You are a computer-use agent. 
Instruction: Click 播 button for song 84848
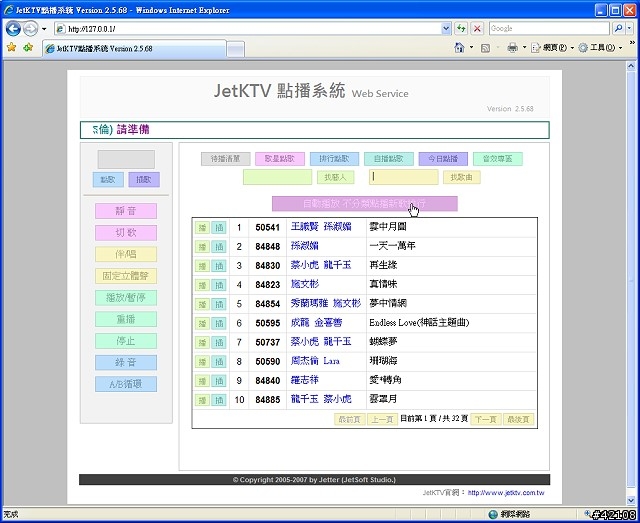click(202, 247)
